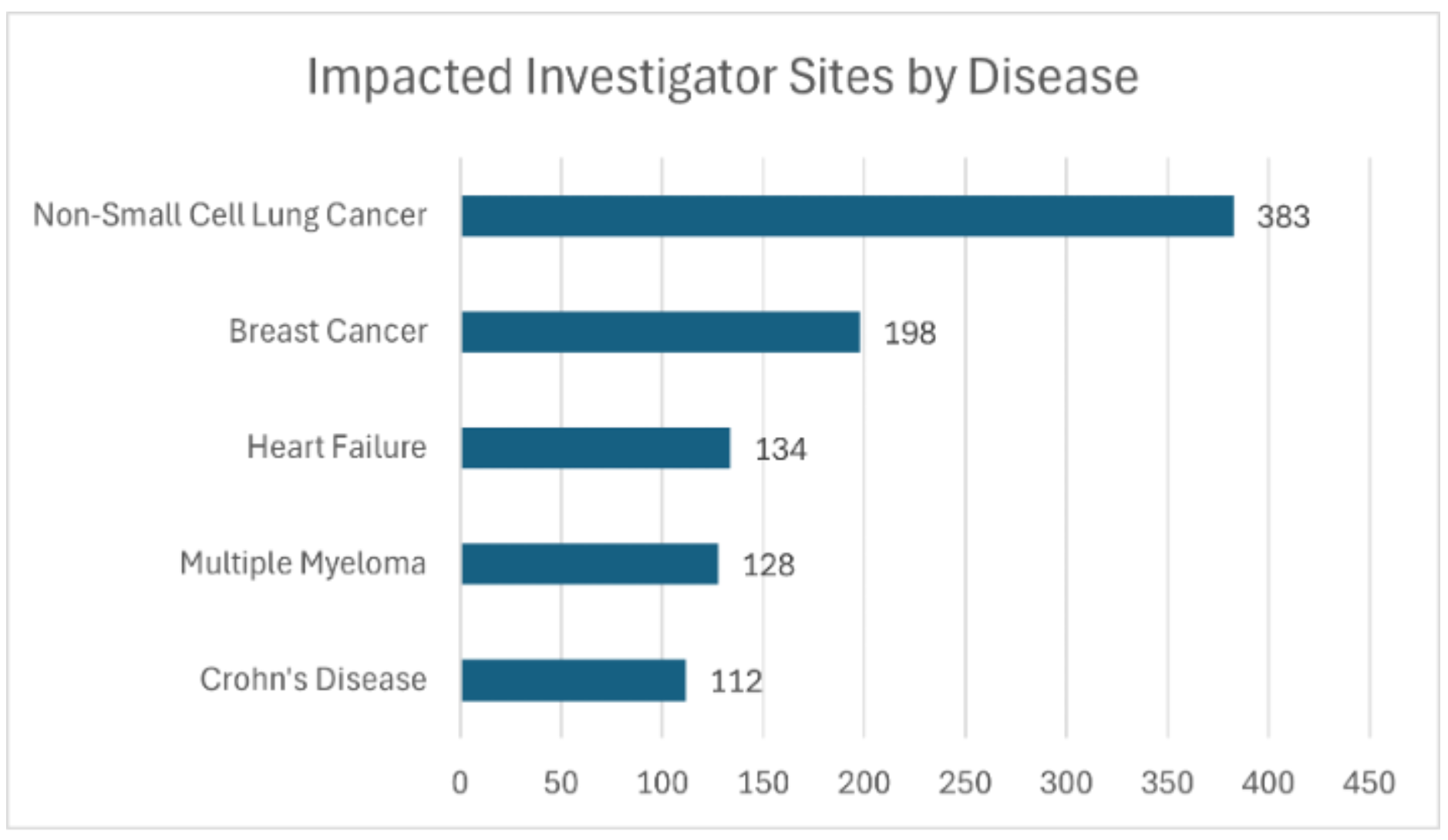
Task: Click the Heart Failure bar
Action: tap(595, 448)
